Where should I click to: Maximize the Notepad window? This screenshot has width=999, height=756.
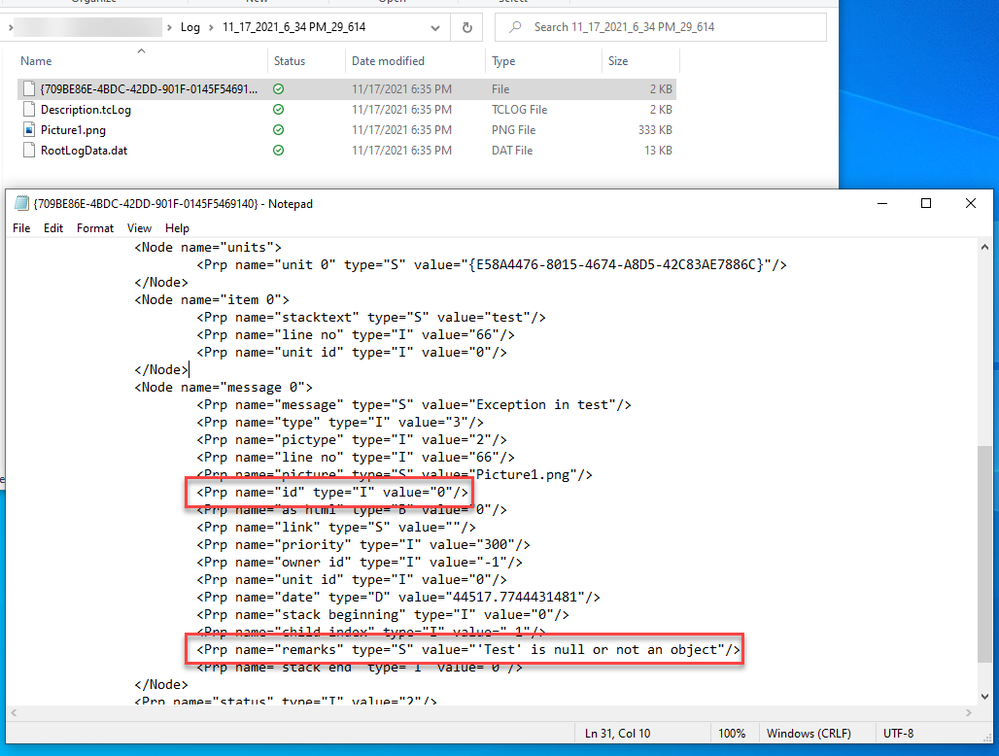click(926, 204)
